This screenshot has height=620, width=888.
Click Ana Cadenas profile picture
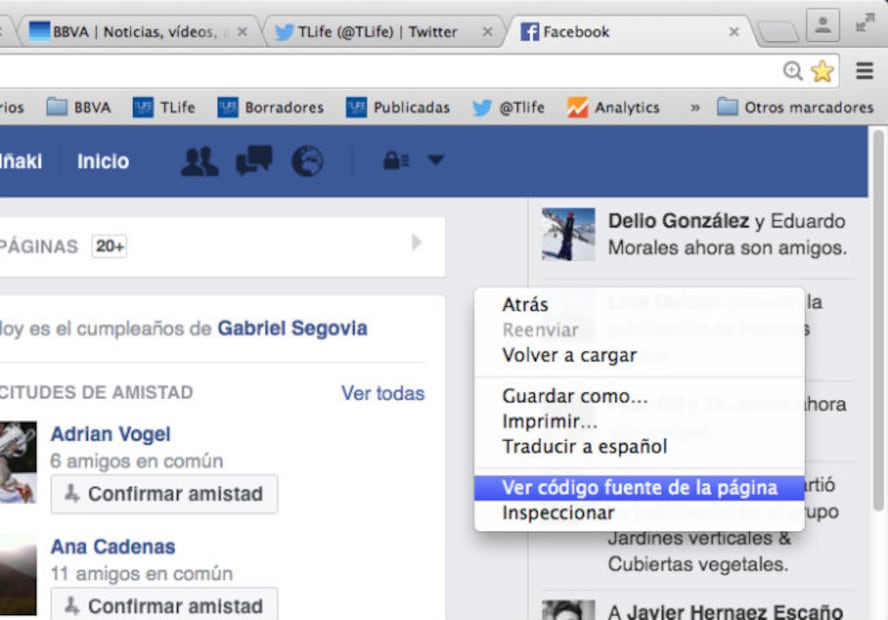coord(18,575)
